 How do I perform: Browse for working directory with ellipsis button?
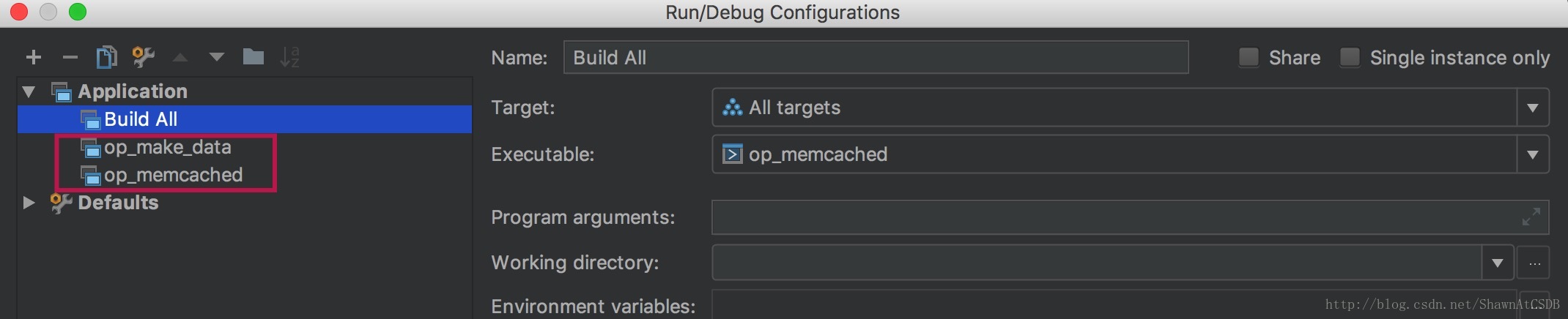[1534, 263]
